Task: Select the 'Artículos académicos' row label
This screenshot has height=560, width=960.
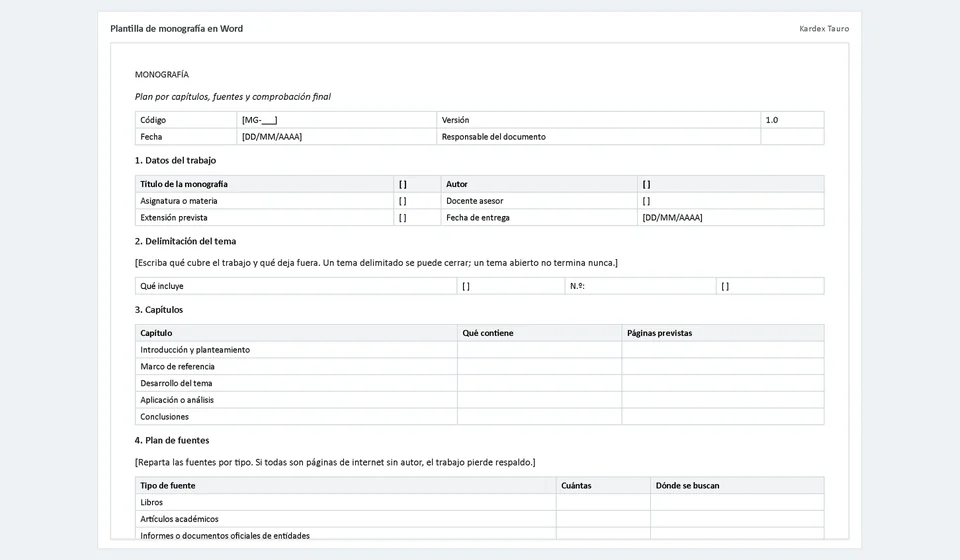Action: pyautogui.click(x=179, y=519)
